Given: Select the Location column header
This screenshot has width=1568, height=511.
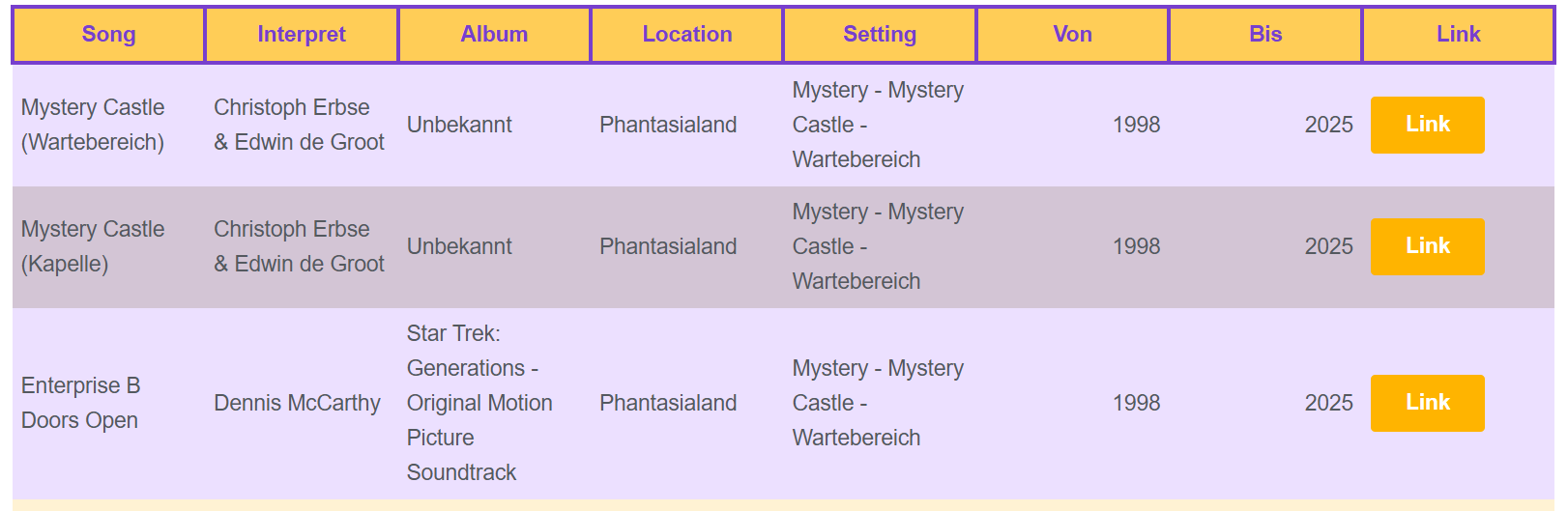Looking at the screenshot, I should click(x=687, y=35).
